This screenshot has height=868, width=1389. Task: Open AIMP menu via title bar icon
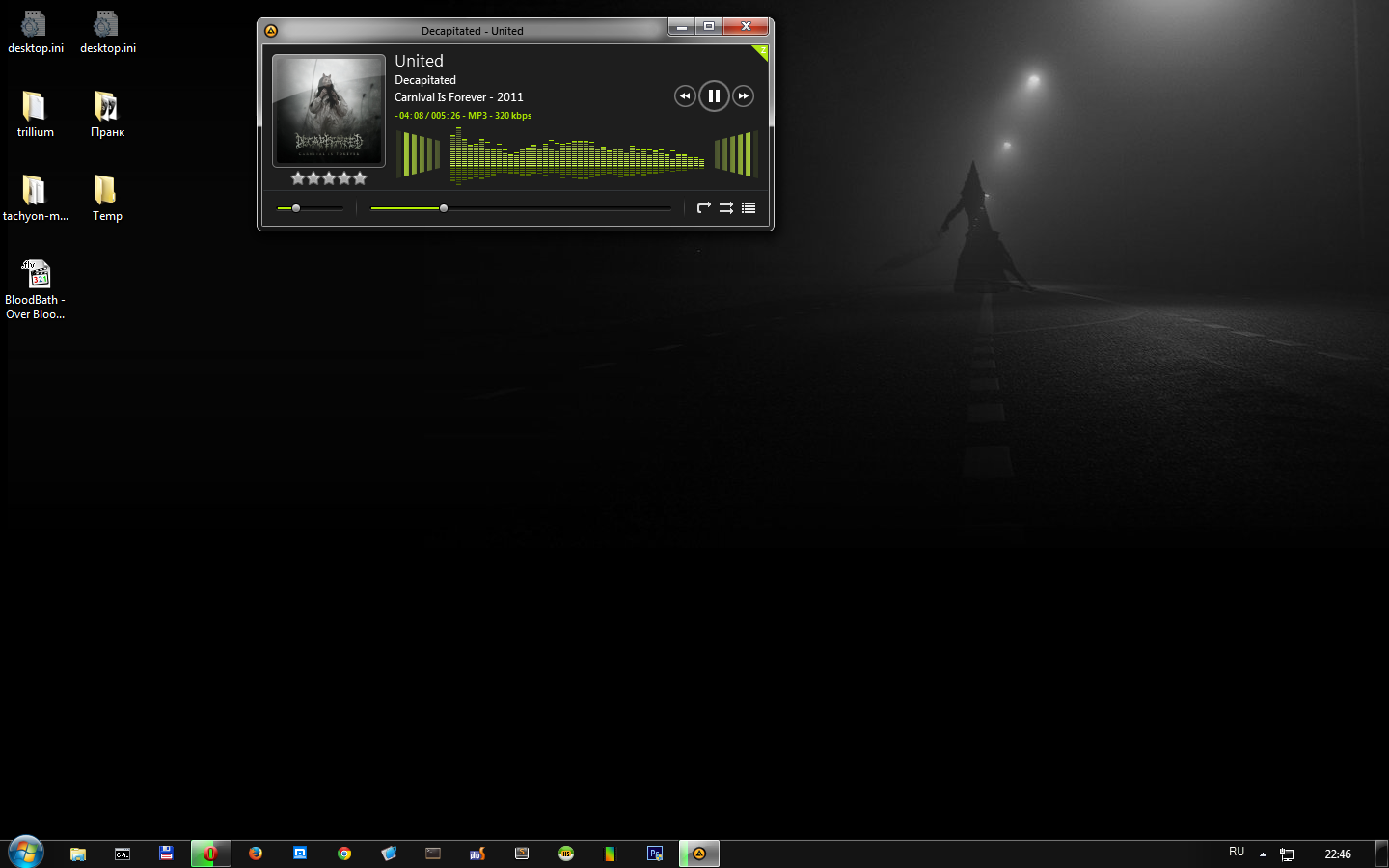[271, 31]
